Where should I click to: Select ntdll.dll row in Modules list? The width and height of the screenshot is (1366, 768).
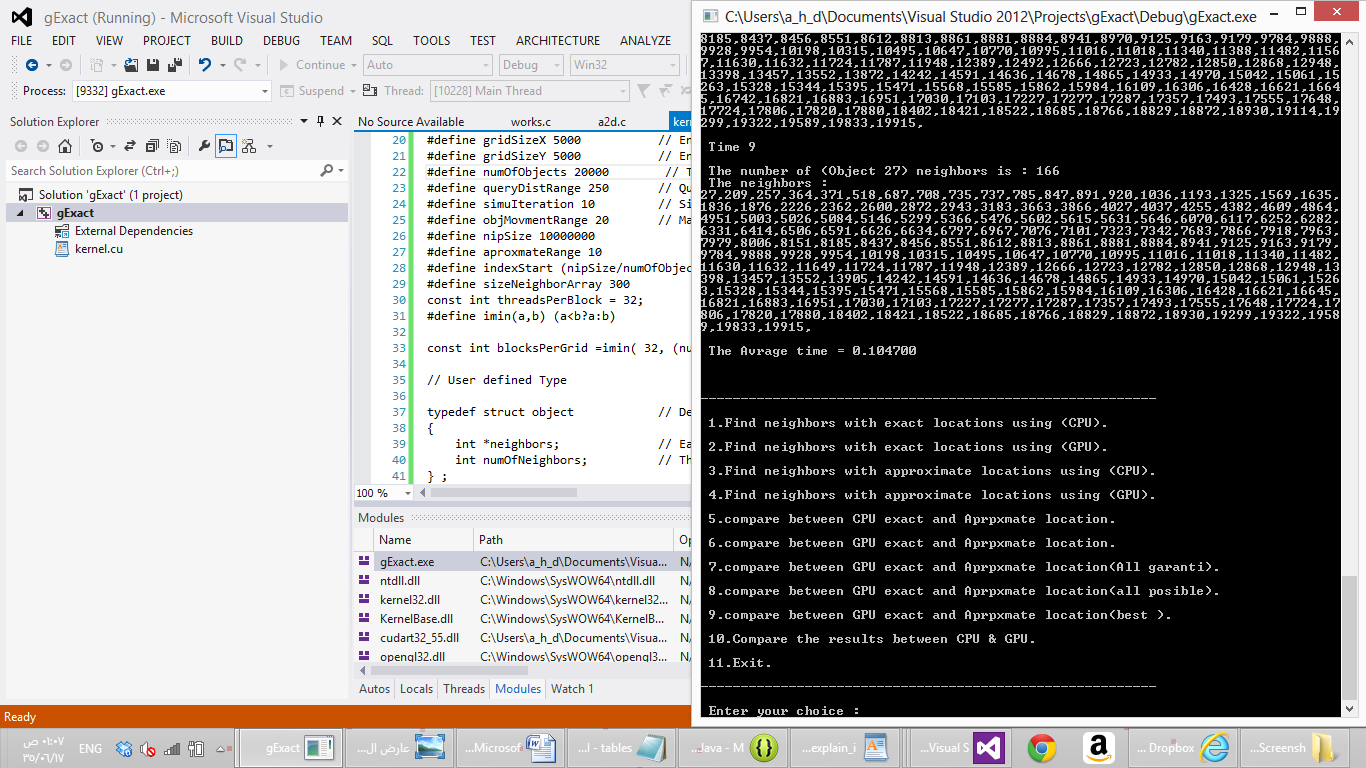coord(524,581)
